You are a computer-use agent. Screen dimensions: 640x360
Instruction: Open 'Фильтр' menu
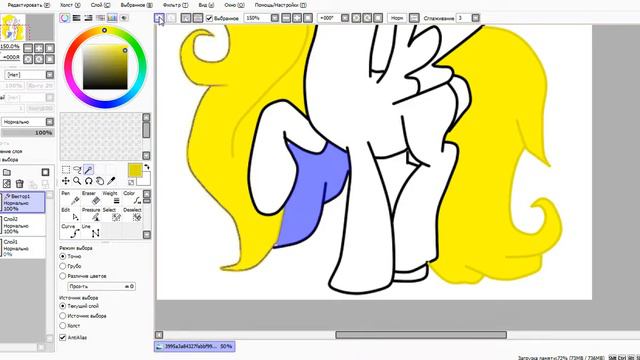(176, 5)
